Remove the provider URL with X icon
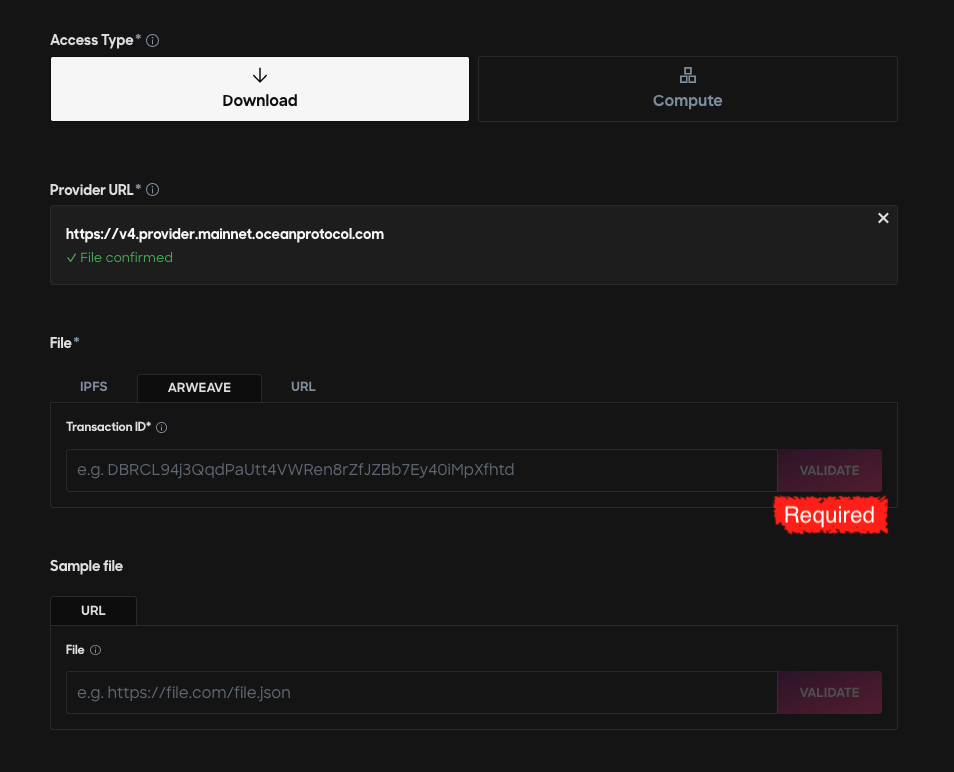 [883, 218]
